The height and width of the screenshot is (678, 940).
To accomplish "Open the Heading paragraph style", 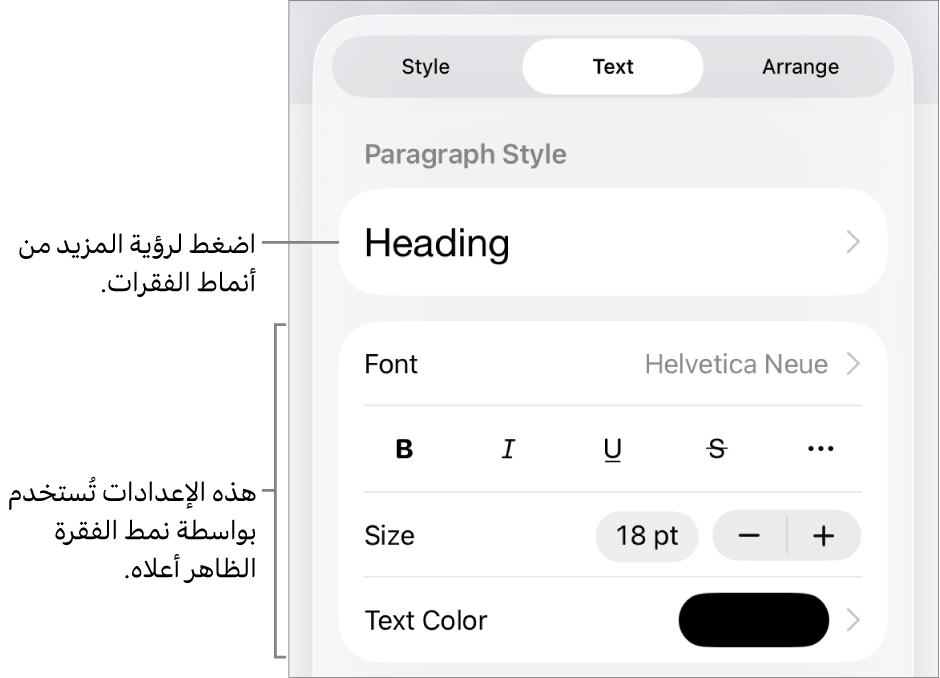I will [x=438, y=243].
